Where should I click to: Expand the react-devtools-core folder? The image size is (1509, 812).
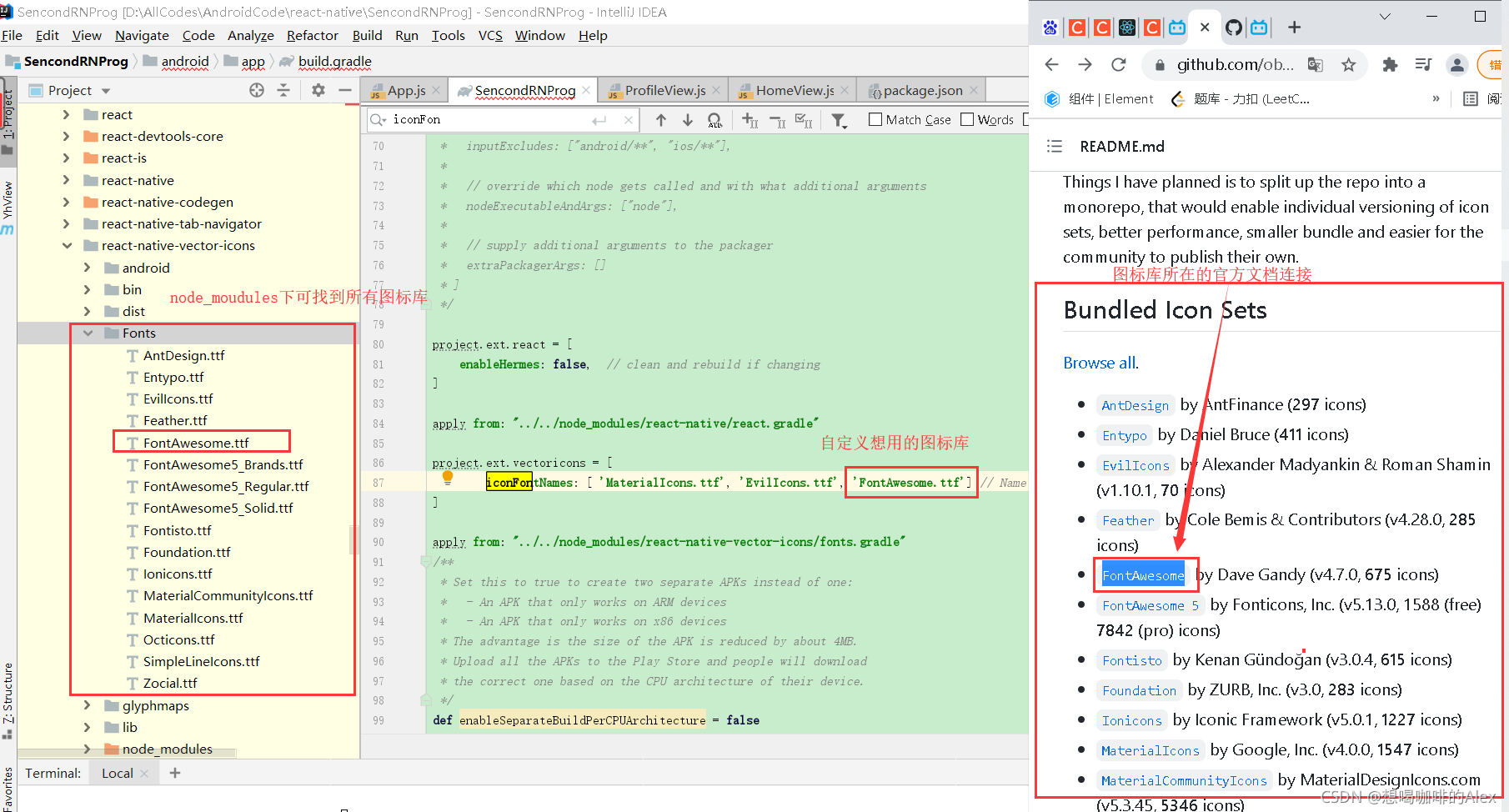pyautogui.click(x=67, y=136)
